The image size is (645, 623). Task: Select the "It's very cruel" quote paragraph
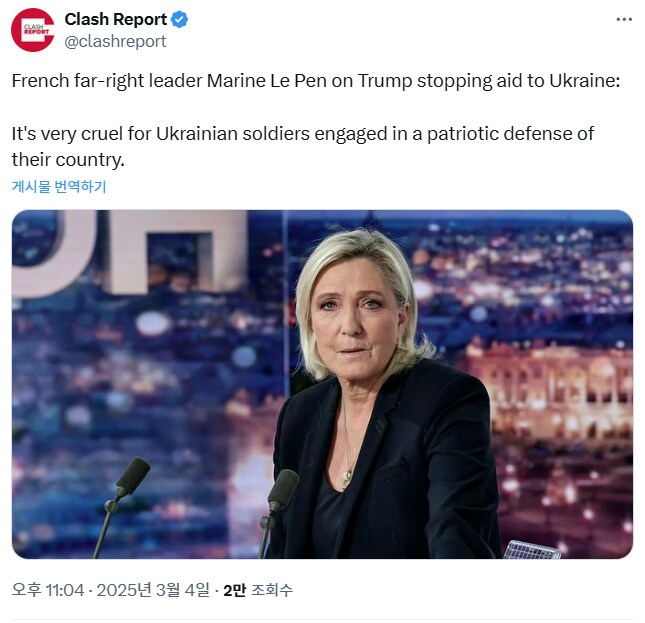tap(300, 146)
